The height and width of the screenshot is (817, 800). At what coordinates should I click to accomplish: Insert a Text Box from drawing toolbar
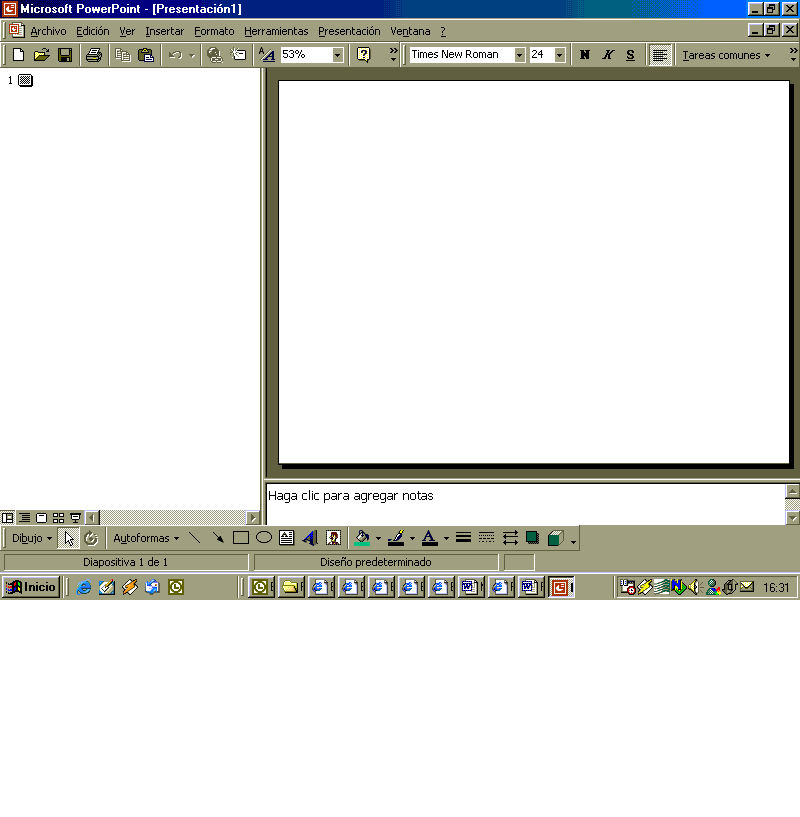tap(287, 538)
